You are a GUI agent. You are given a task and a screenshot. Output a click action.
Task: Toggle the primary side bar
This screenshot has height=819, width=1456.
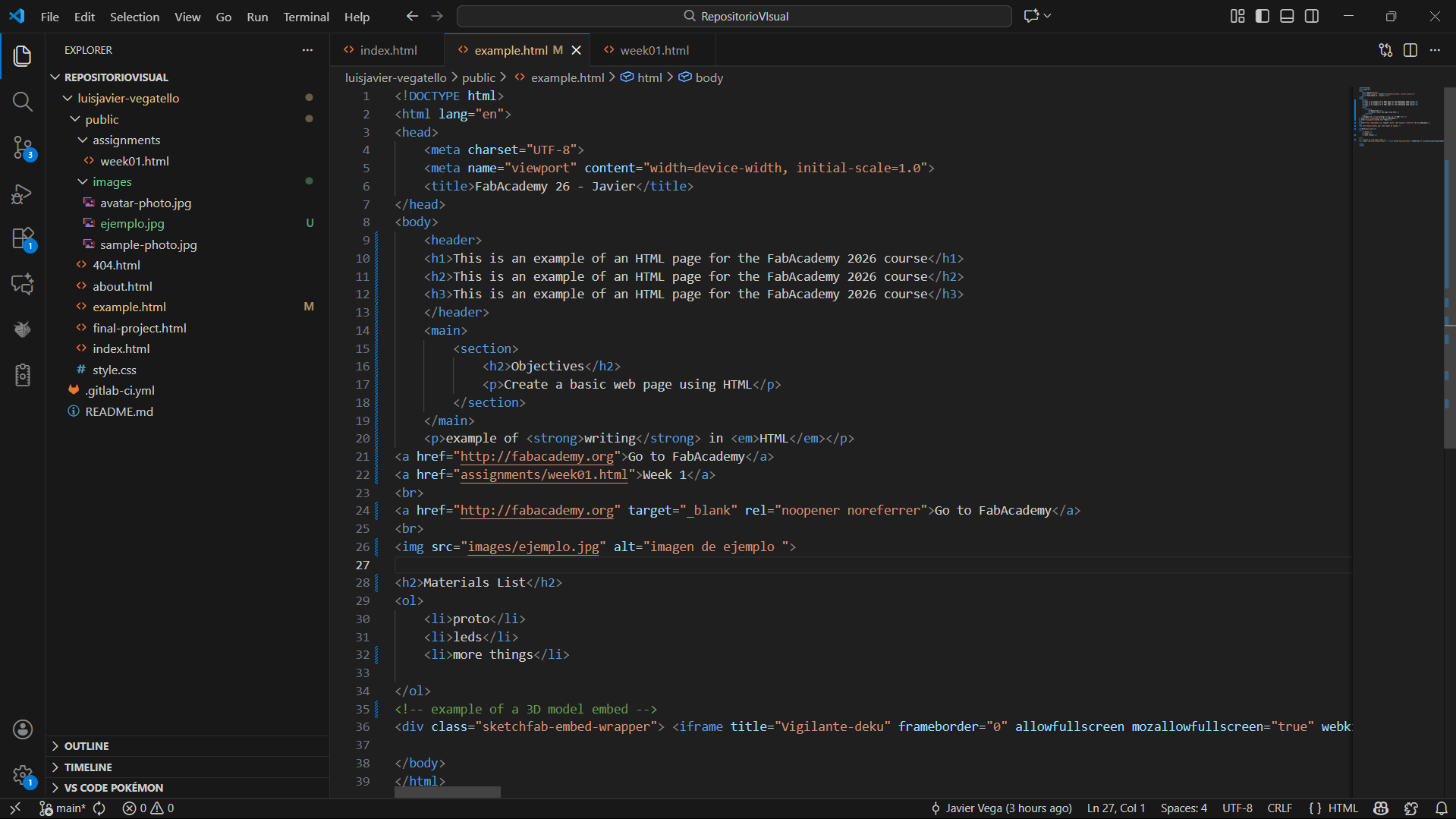tap(1263, 16)
